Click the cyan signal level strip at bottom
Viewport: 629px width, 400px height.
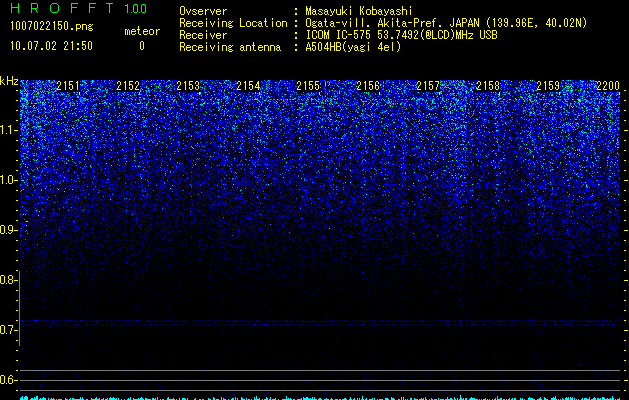pyautogui.click(x=320, y=398)
